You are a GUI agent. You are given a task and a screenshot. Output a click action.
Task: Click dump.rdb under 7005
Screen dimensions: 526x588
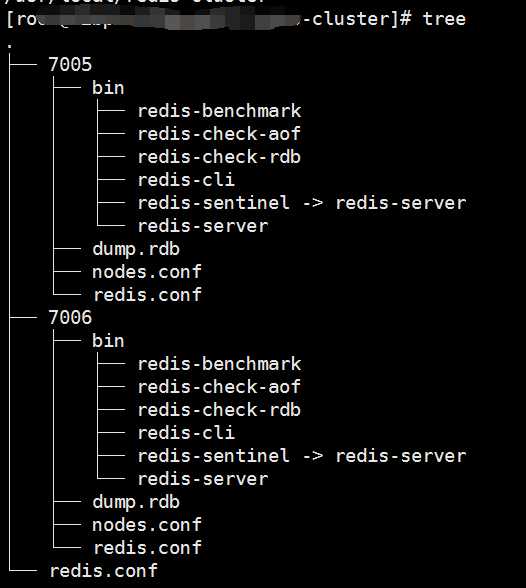[136, 250]
